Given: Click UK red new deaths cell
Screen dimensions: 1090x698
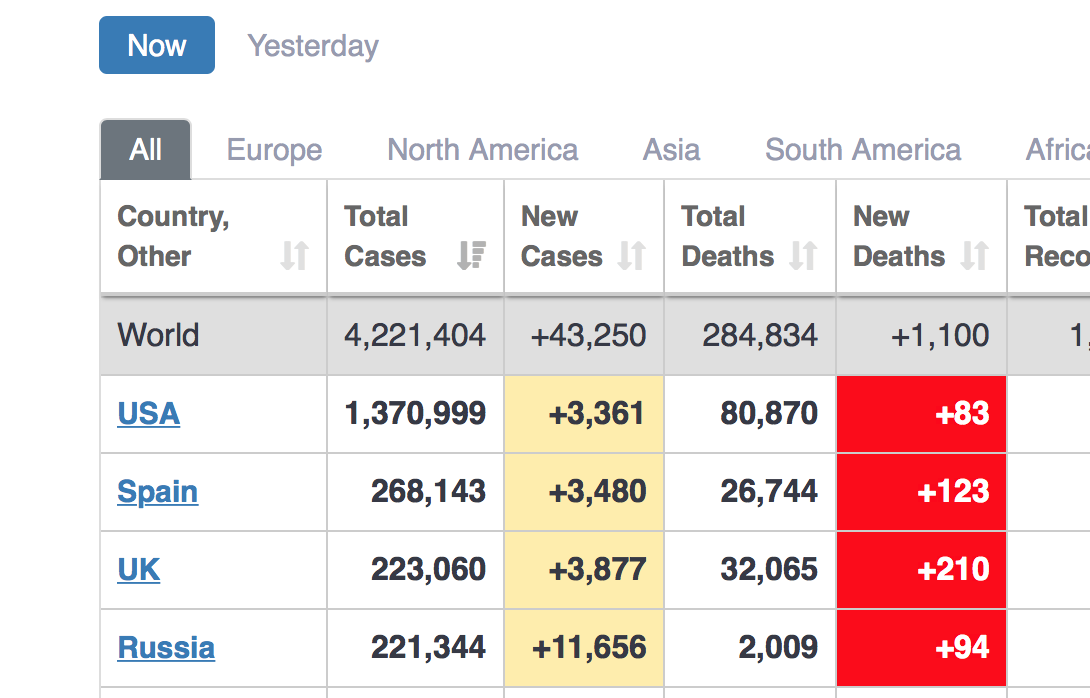Looking at the screenshot, I should [x=921, y=569].
